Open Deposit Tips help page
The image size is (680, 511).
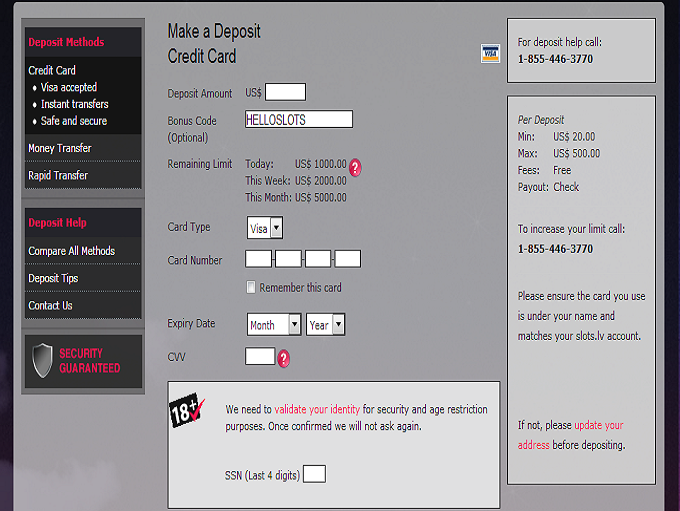53,278
